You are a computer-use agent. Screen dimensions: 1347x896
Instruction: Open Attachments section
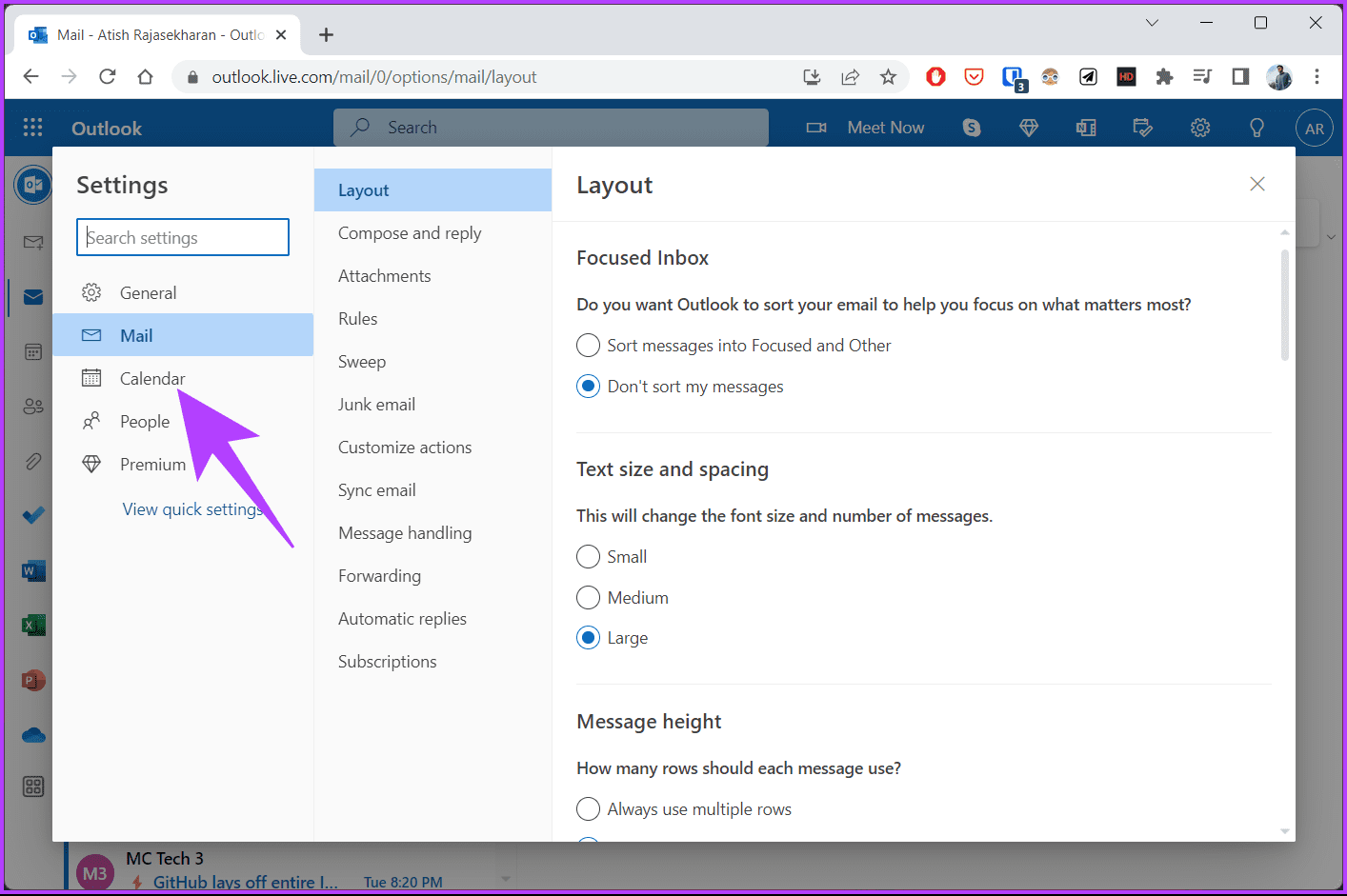[432, 275]
